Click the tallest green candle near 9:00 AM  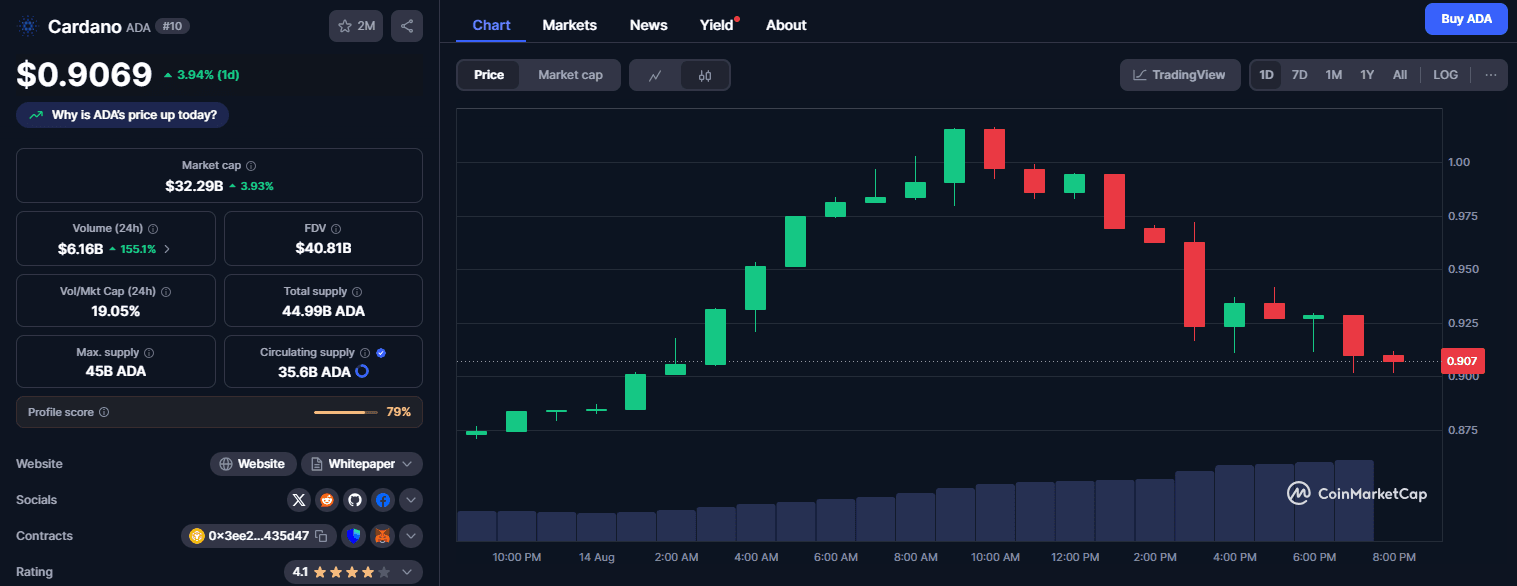[955, 156]
